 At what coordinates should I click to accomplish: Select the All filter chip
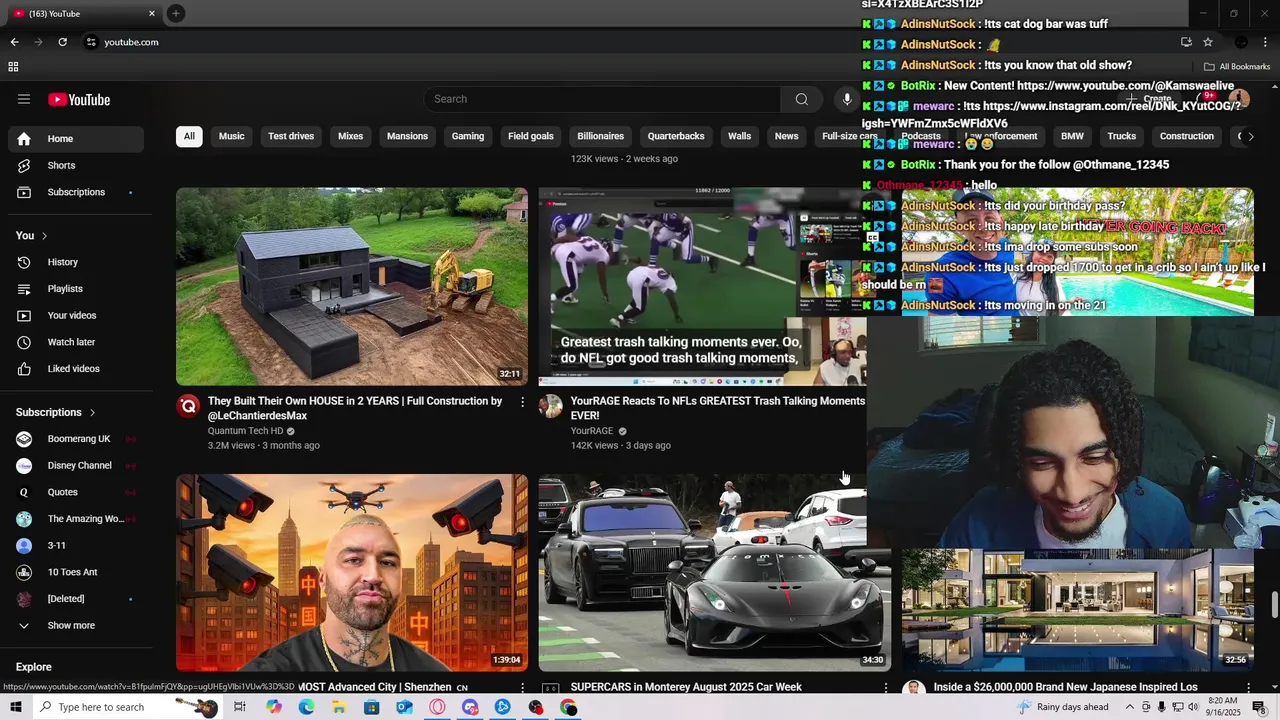click(189, 136)
